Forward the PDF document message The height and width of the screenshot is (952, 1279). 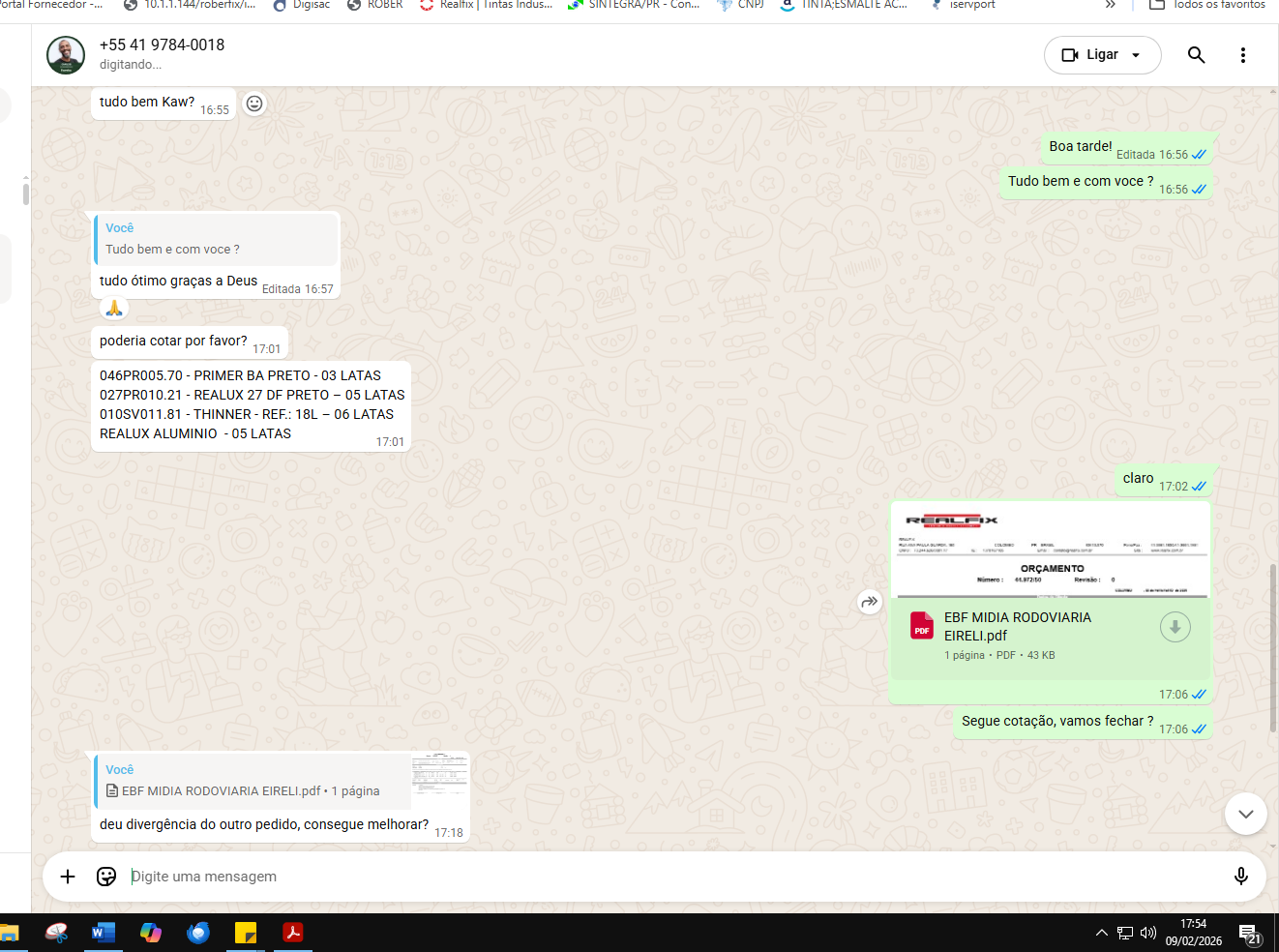(869, 602)
